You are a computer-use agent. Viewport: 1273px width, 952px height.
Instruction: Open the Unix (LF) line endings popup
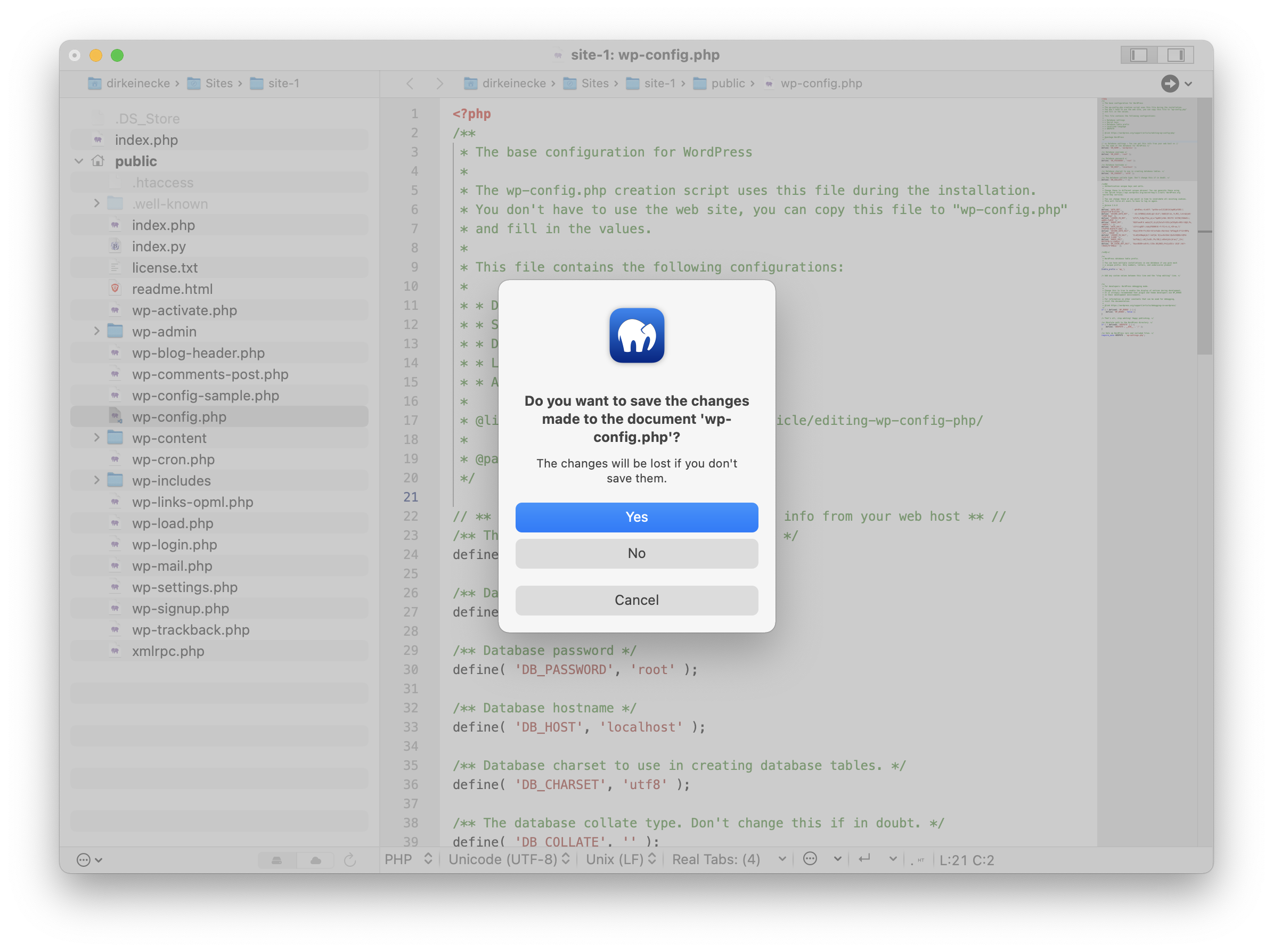tap(621, 859)
